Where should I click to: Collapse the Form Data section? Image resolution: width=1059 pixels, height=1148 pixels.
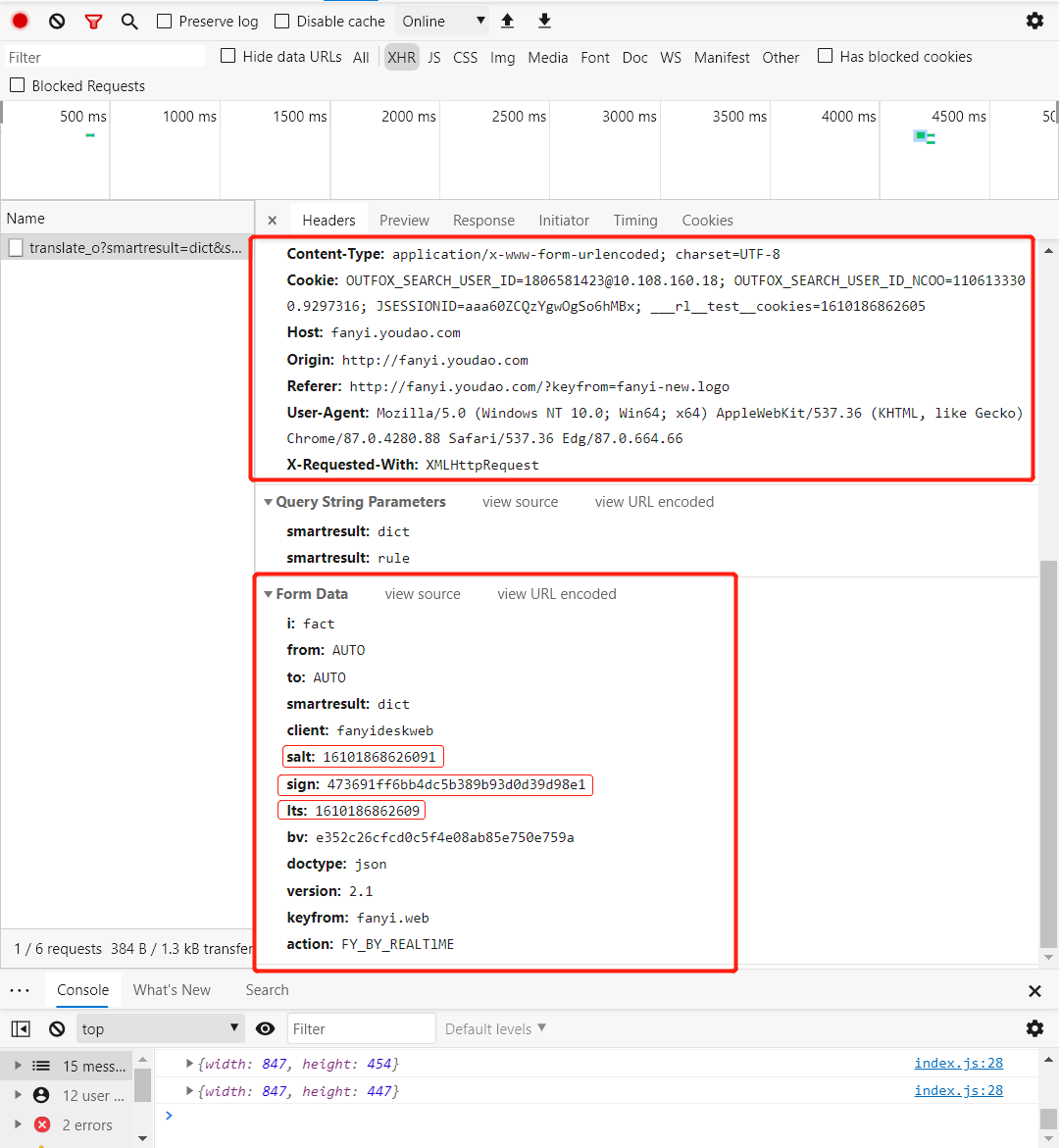click(x=268, y=594)
